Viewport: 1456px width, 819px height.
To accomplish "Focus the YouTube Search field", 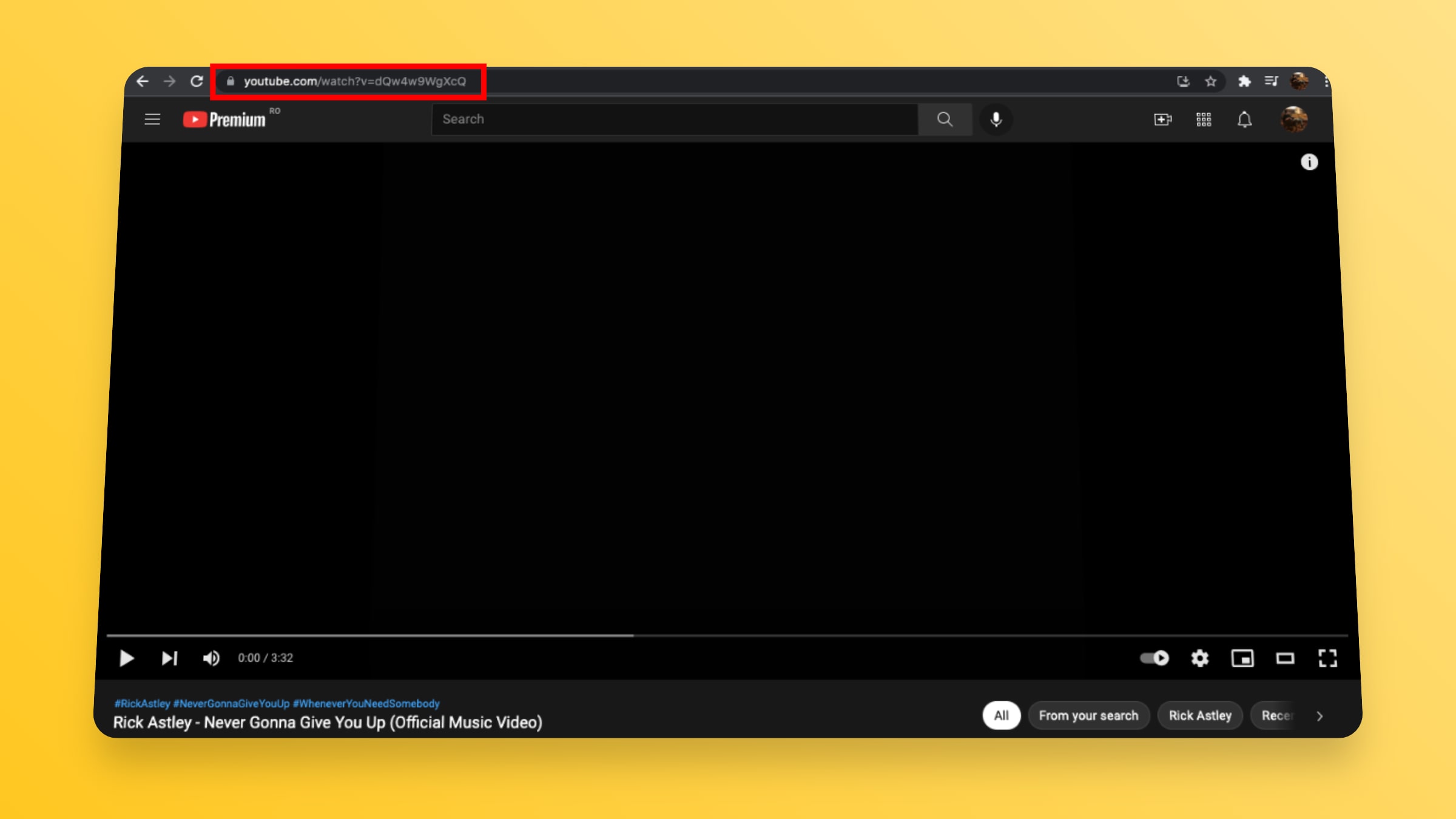I will point(675,120).
